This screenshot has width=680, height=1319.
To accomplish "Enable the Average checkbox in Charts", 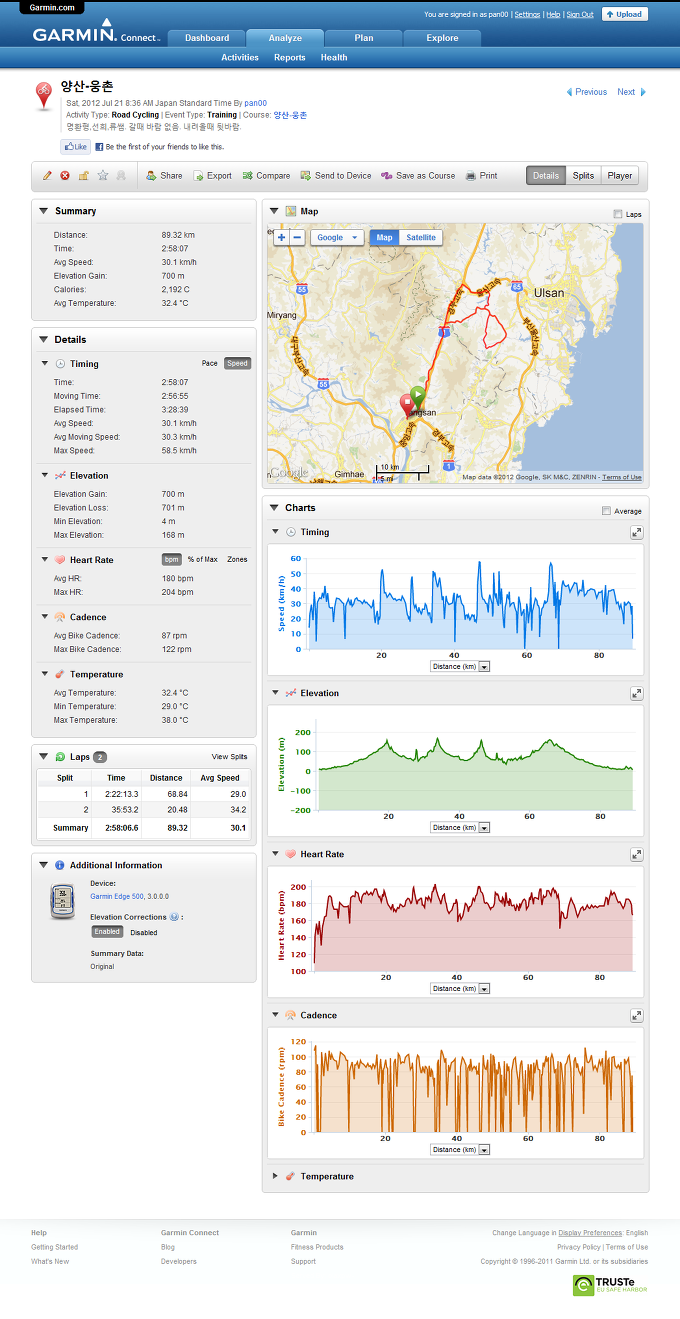I will pos(606,511).
